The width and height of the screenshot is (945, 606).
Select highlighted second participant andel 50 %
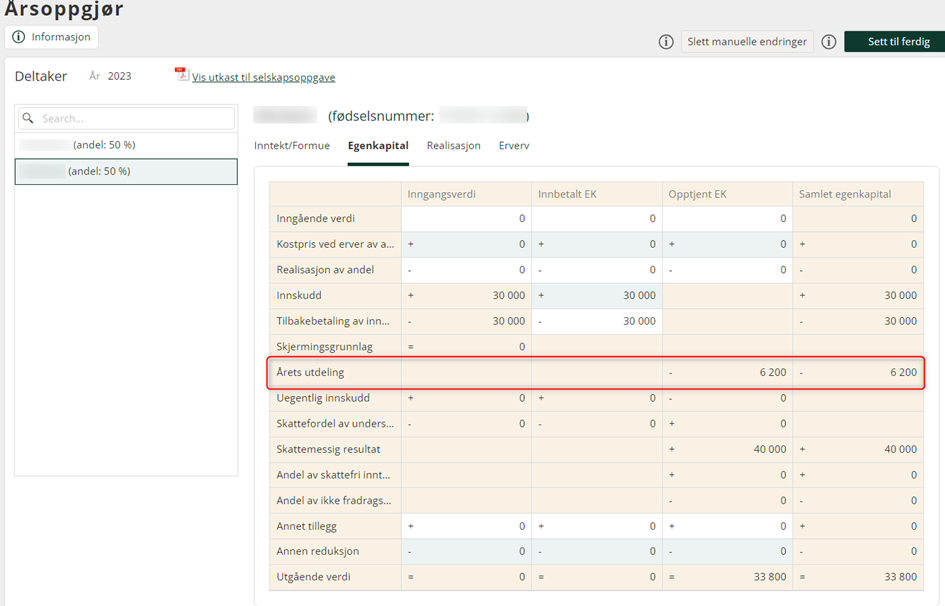coord(126,171)
